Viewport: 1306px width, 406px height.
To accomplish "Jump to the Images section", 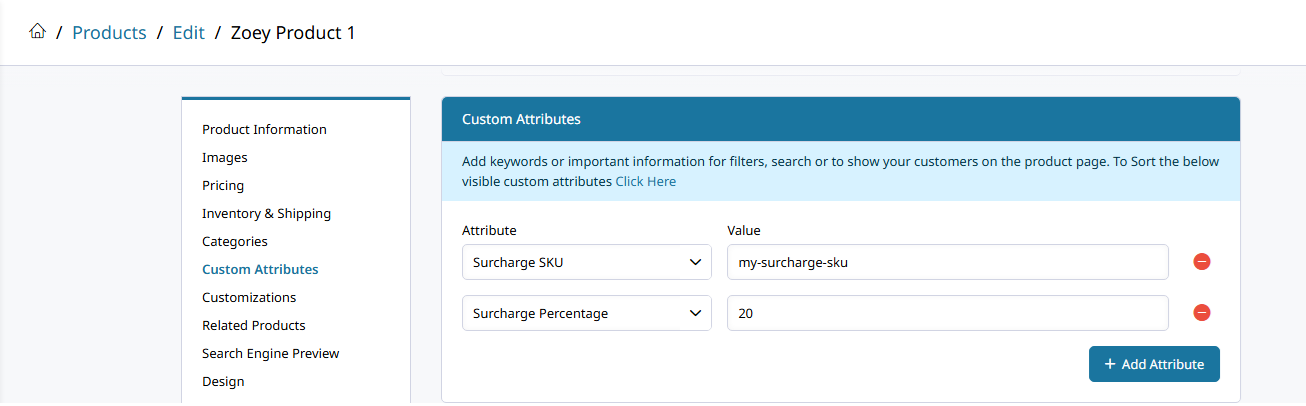I will (x=225, y=157).
